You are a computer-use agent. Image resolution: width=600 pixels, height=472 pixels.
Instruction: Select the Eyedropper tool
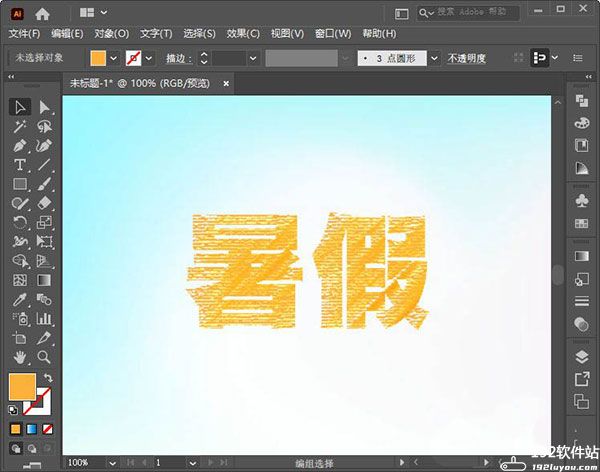coord(20,299)
